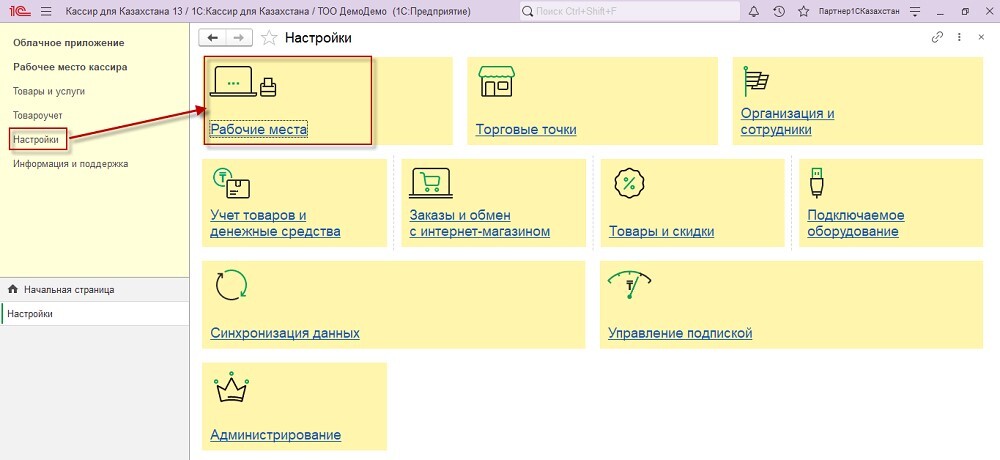Viewport: 1000px width, 460px height.
Task: Open Учет товаров и денежные средства
Action: pyautogui.click(x=276, y=223)
